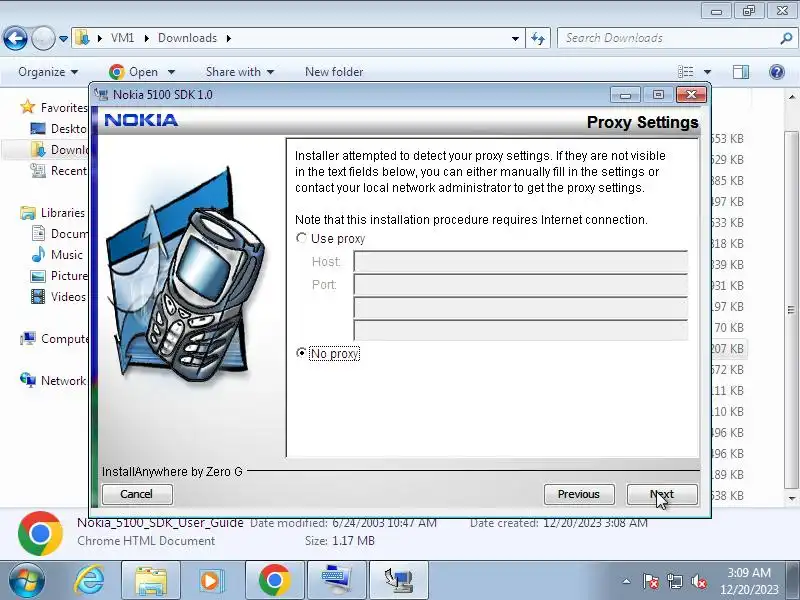Select the Use proxy radio button
Viewport: 800px width, 600px height.
coord(302,238)
